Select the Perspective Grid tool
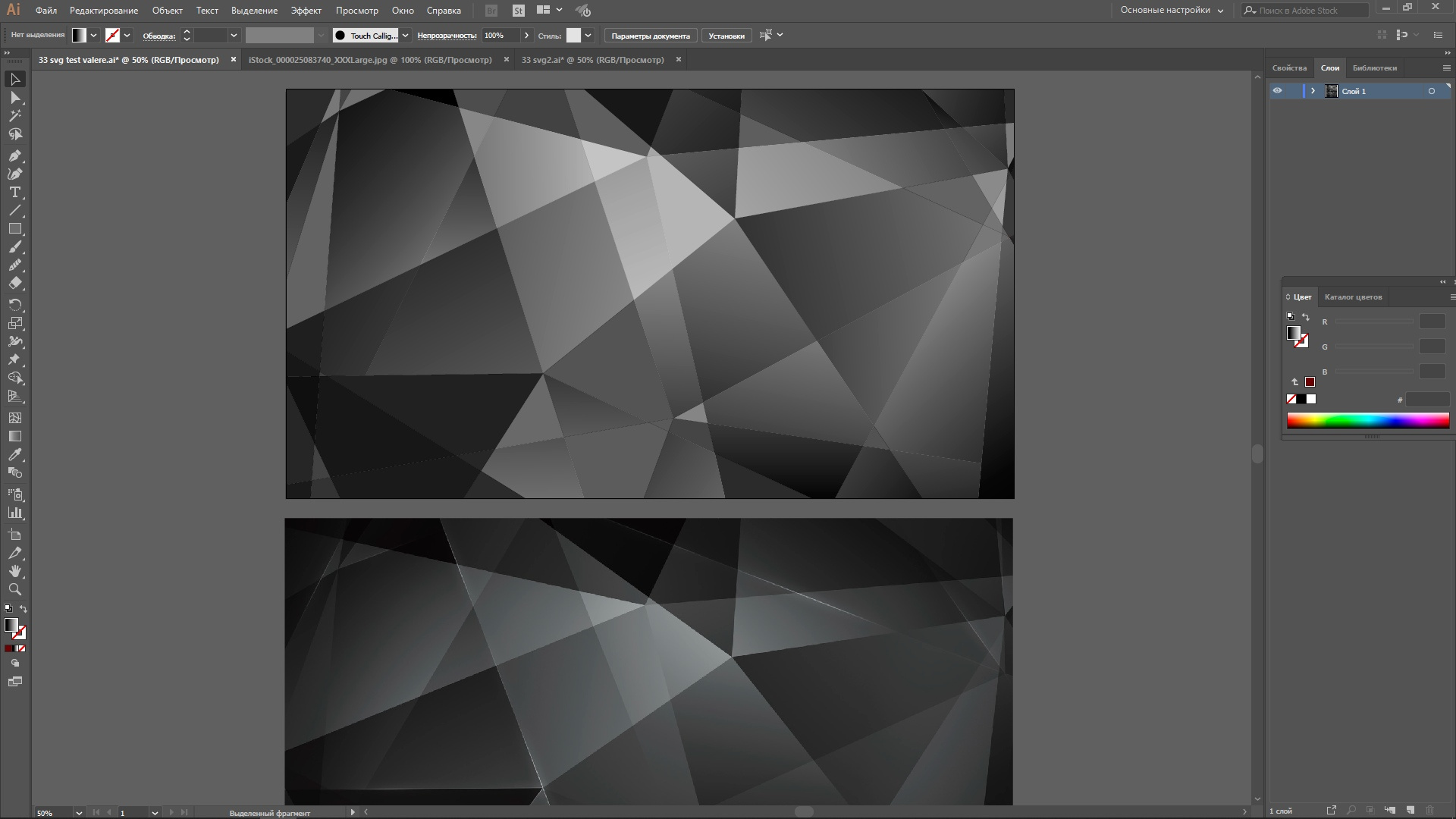 [15, 396]
